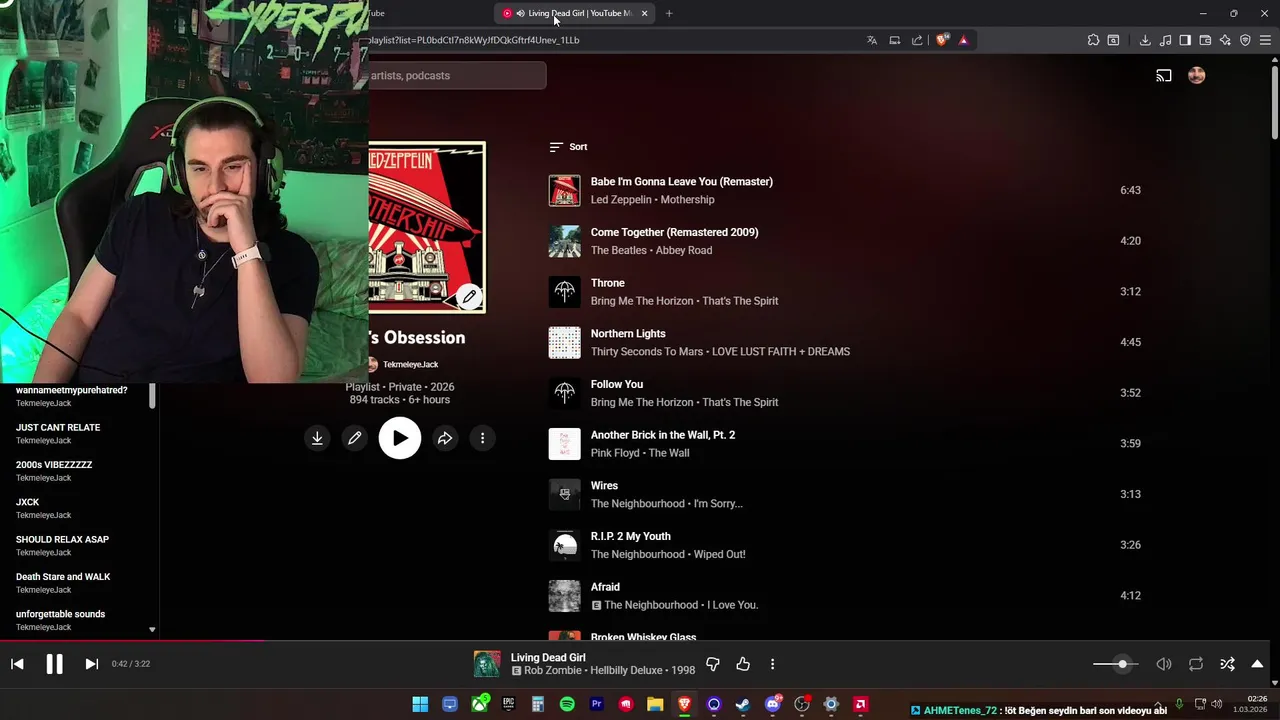Click Throne album thumbnail
Image resolution: width=1280 pixels, height=720 pixels.
click(564, 292)
